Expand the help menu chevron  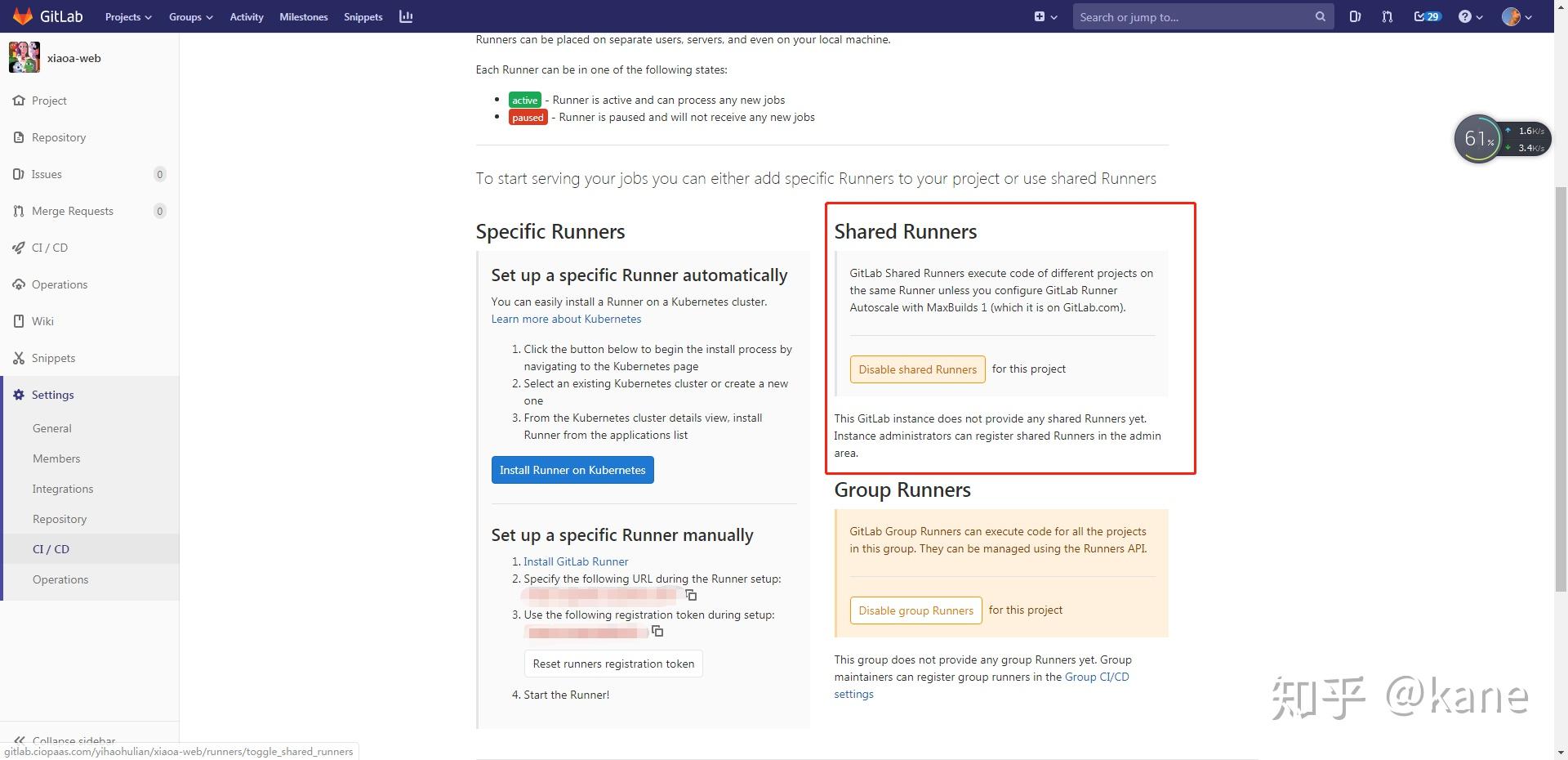click(x=1478, y=16)
